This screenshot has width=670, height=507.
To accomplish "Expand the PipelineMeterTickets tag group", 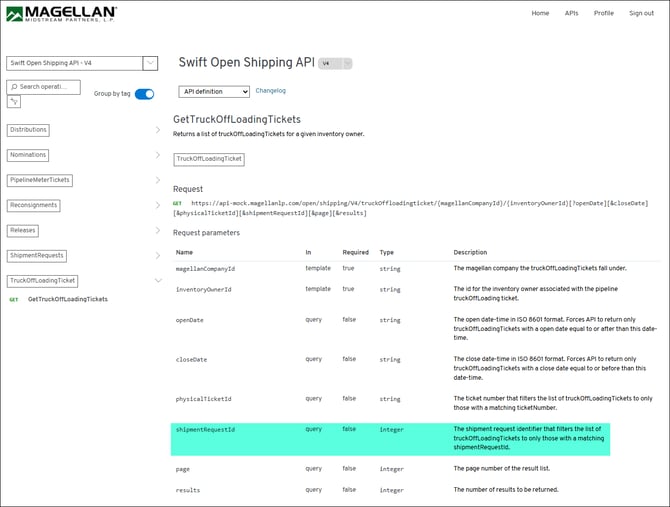I will point(158,180).
